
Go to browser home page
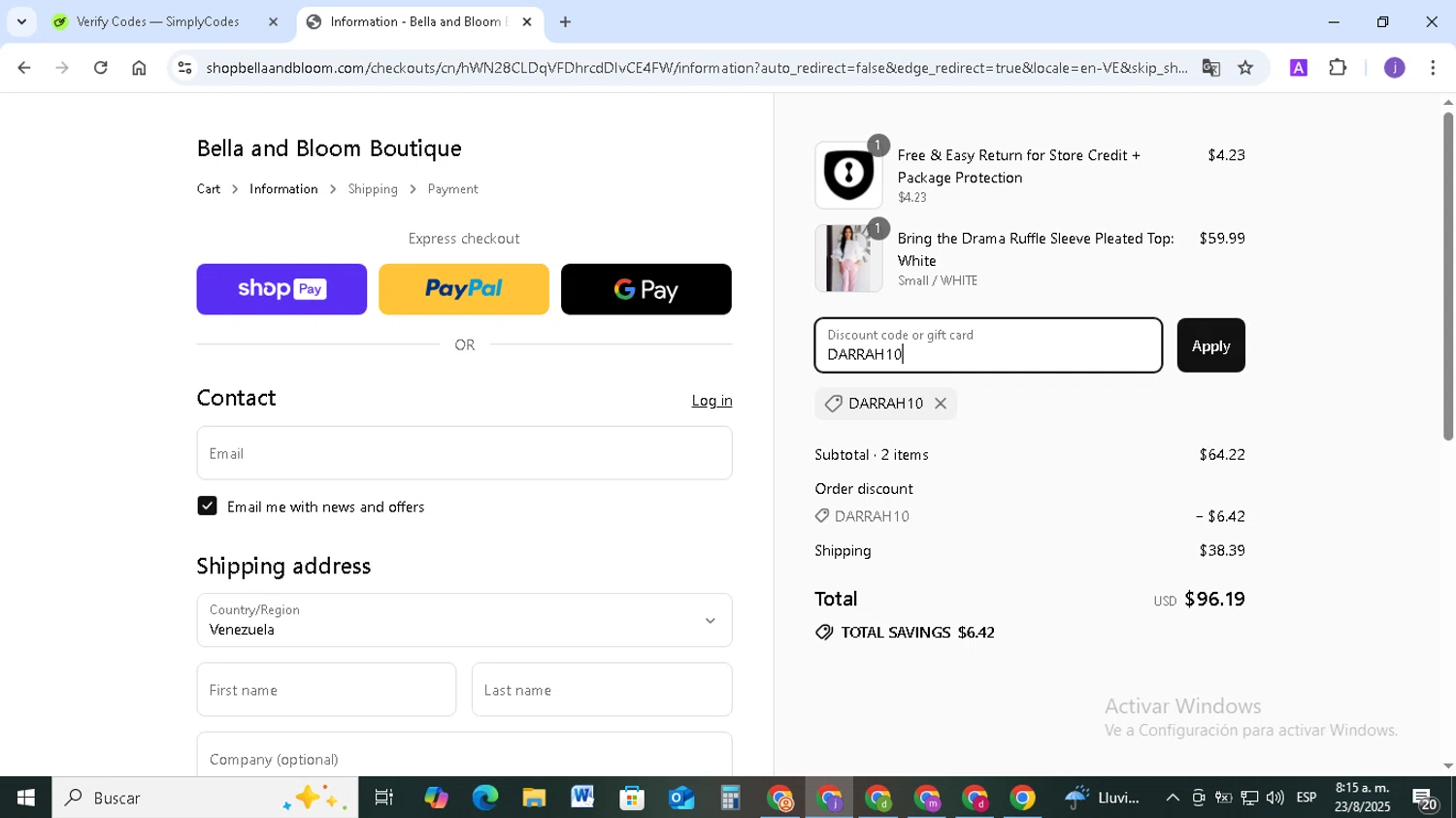[x=139, y=68]
